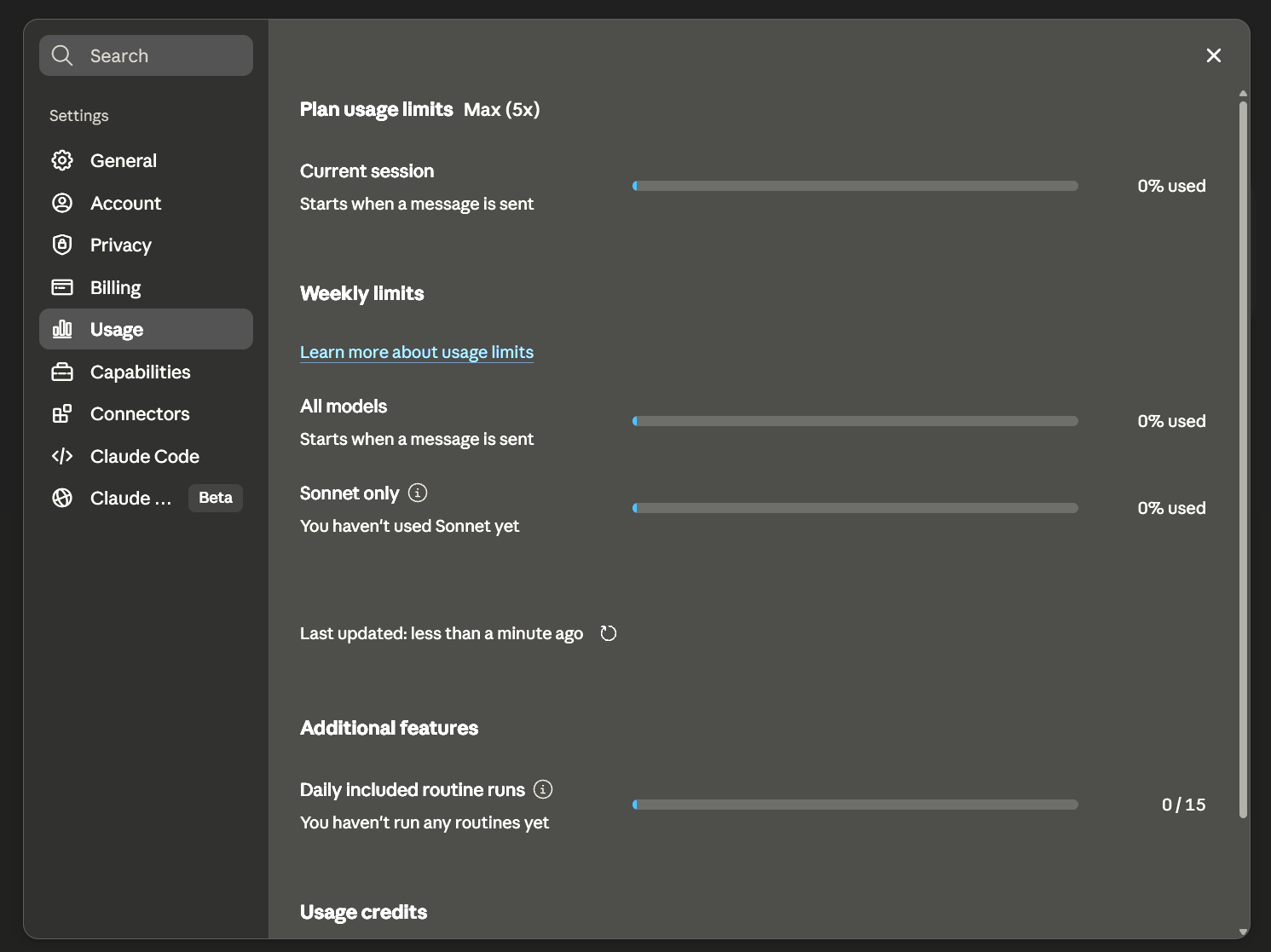Image resolution: width=1271 pixels, height=952 pixels.
Task: Refresh usage with the reload icon
Action: 608,633
